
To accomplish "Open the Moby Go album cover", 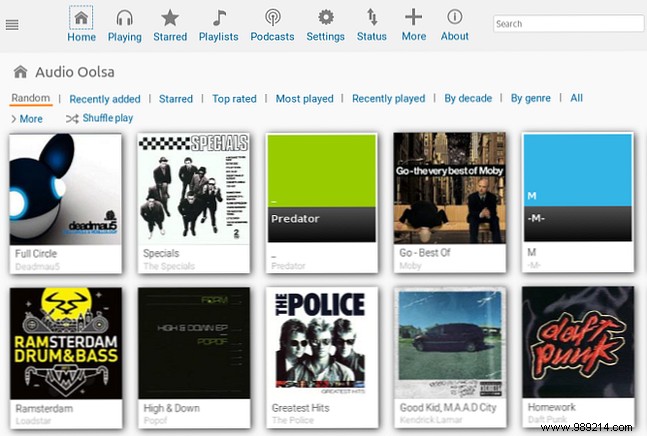I will [449, 188].
